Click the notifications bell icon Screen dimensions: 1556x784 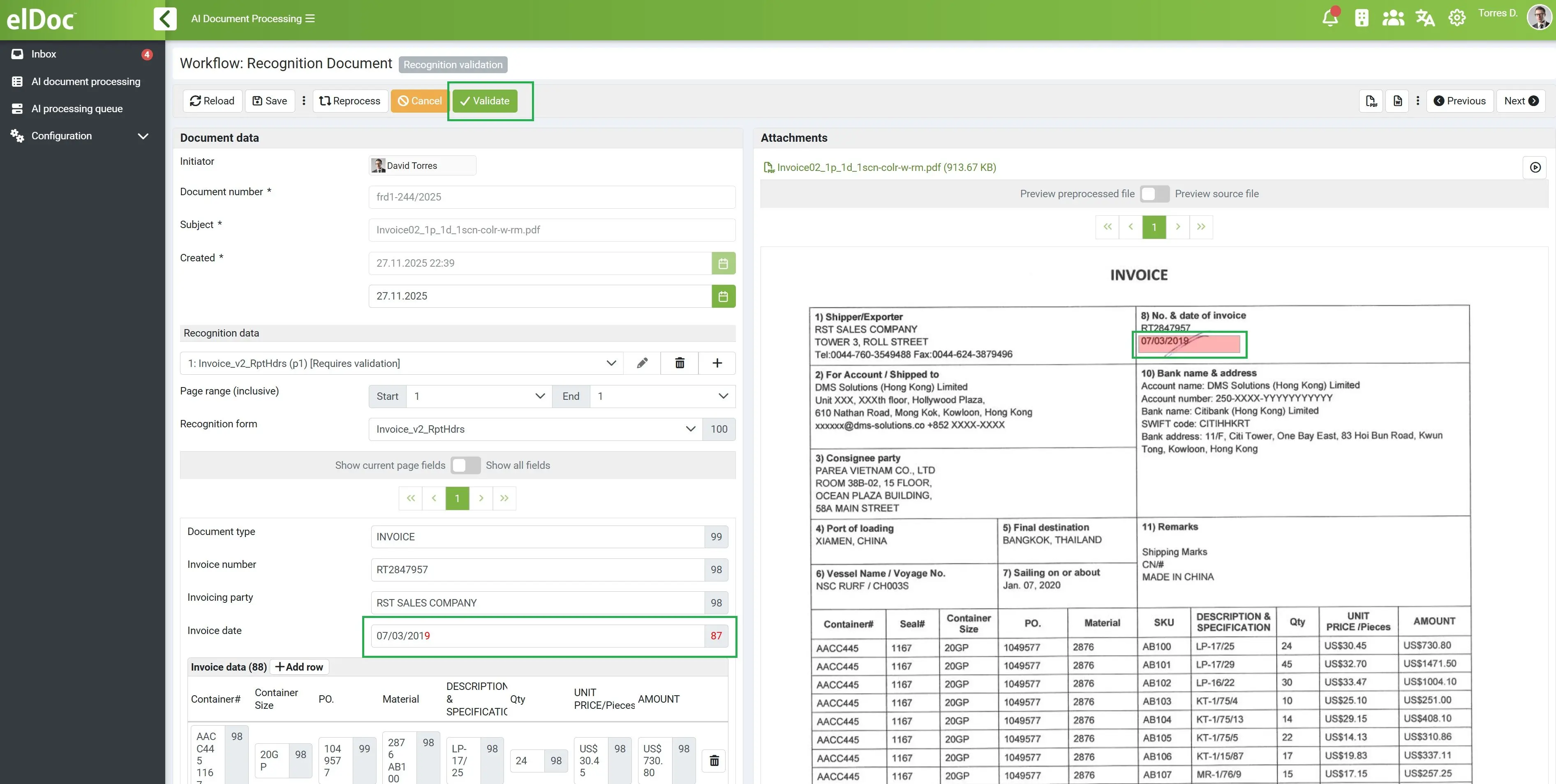[x=1329, y=18]
